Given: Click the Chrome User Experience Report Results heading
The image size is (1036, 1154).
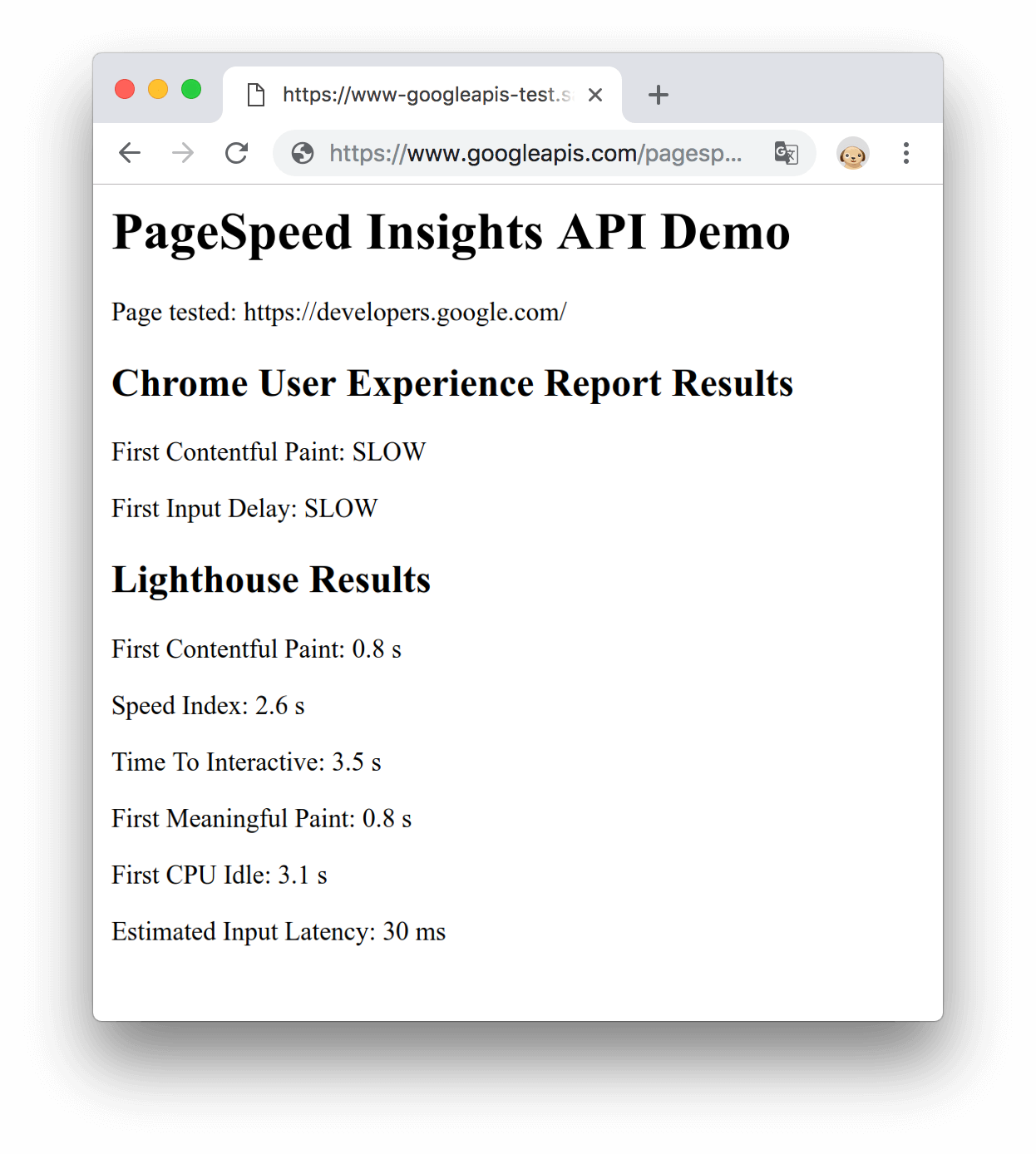Looking at the screenshot, I should pos(452,383).
